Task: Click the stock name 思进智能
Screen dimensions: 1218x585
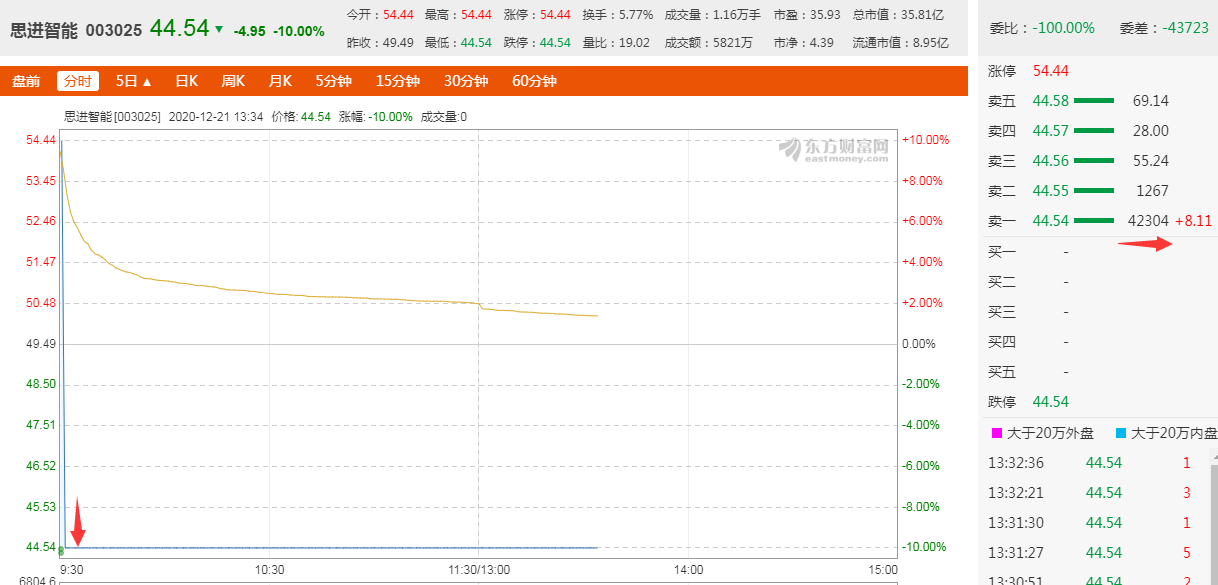Action: (44, 30)
